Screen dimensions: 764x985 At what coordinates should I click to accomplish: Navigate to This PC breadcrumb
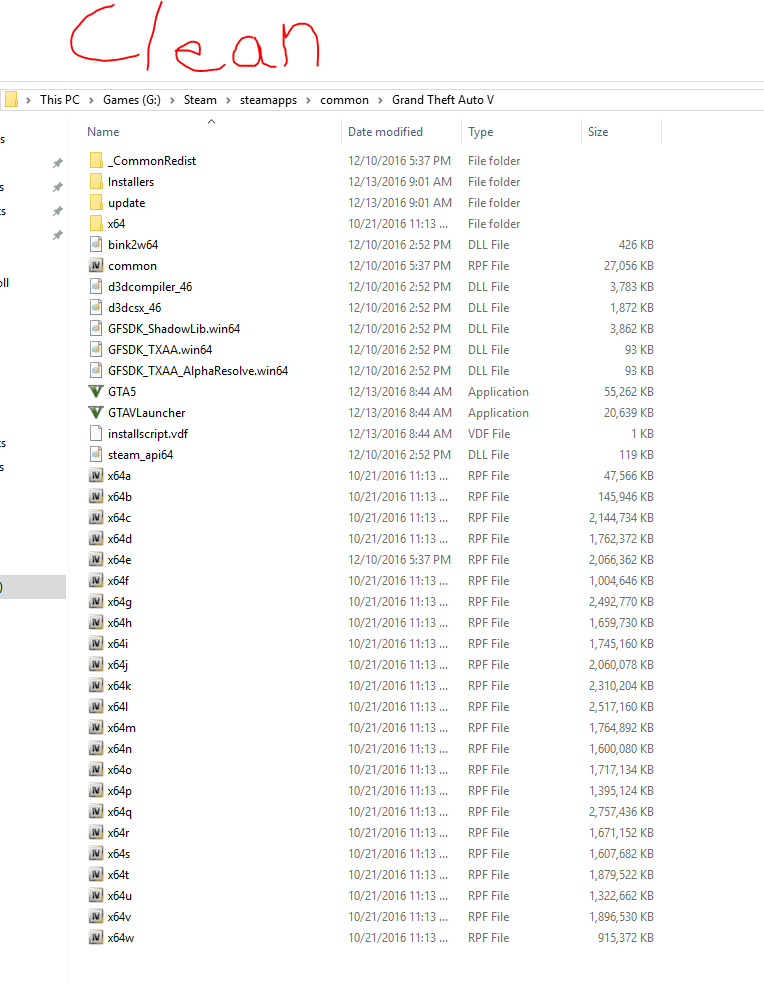pos(60,100)
